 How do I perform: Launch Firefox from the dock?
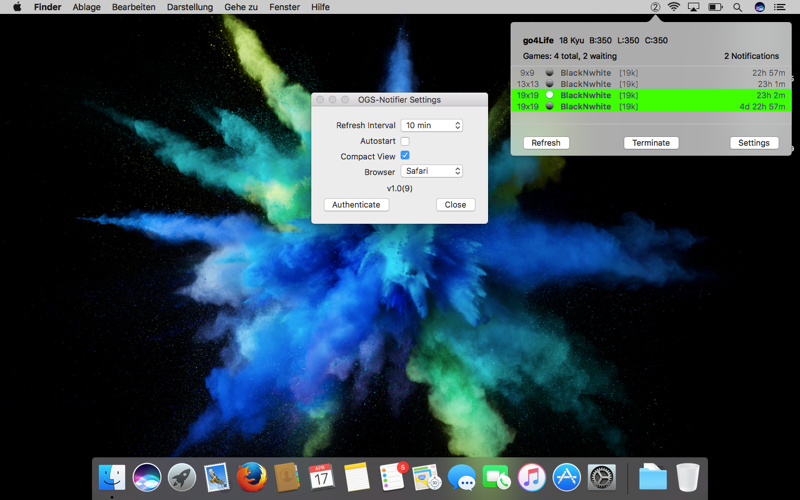pyautogui.click(x=252, y=478)
